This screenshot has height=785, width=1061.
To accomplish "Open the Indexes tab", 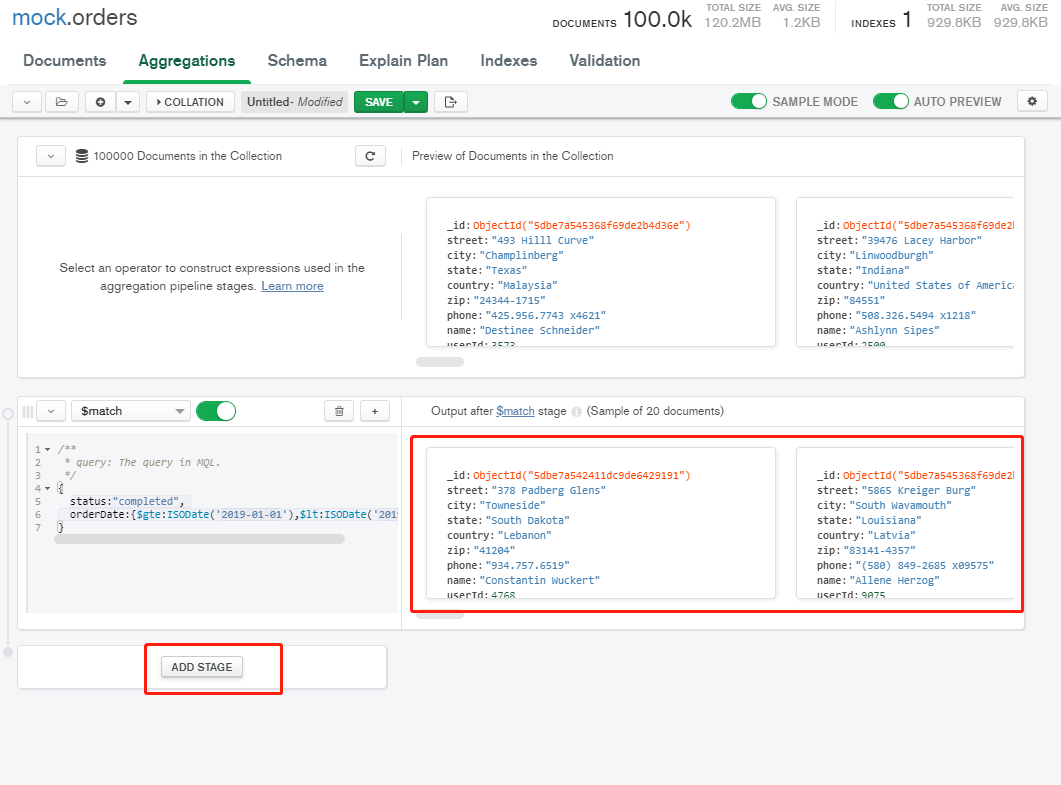I will (509, 61).
